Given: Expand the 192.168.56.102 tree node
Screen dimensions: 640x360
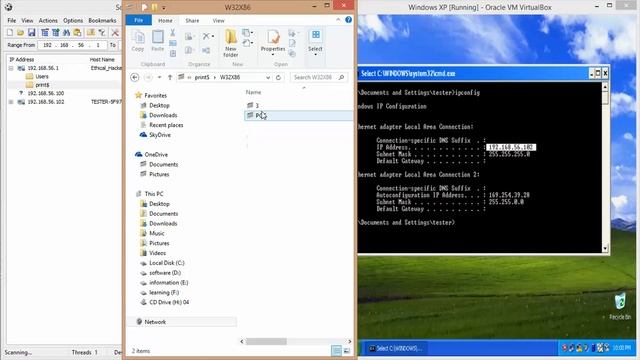Looking at the screenshot, I should point(11,102).
